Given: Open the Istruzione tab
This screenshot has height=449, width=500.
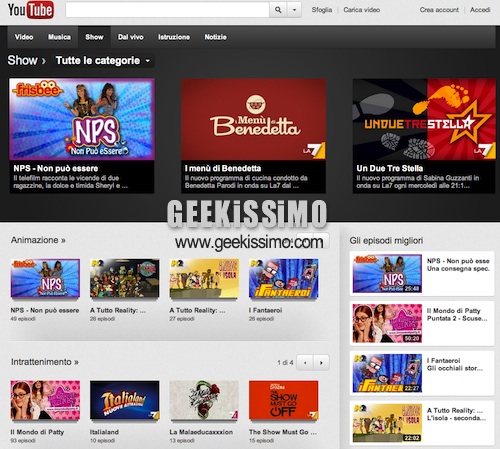Looking at the screenshot, I should click(x=174, y=37).
